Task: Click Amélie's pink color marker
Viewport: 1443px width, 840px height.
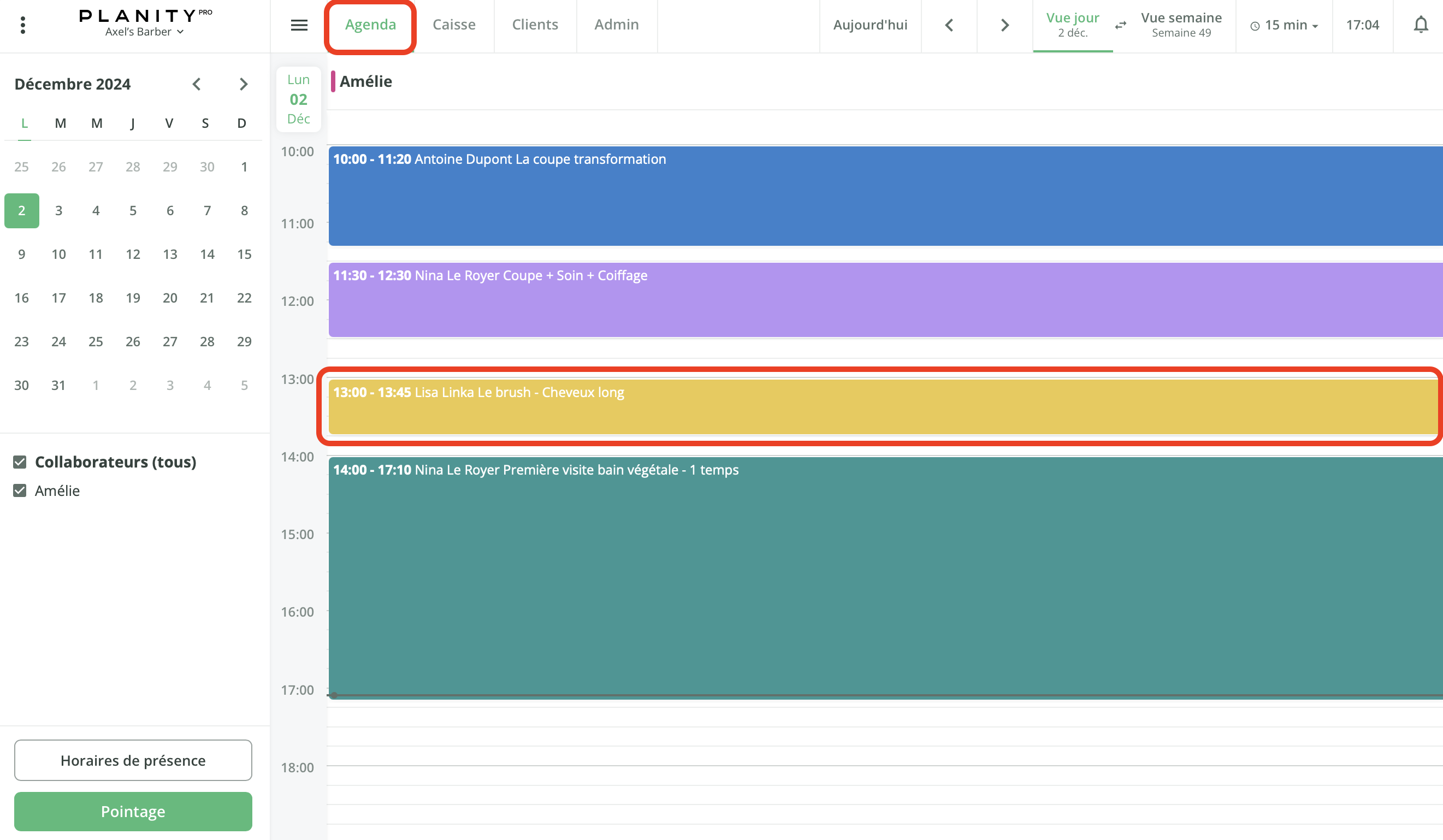Action: [333, 81]
